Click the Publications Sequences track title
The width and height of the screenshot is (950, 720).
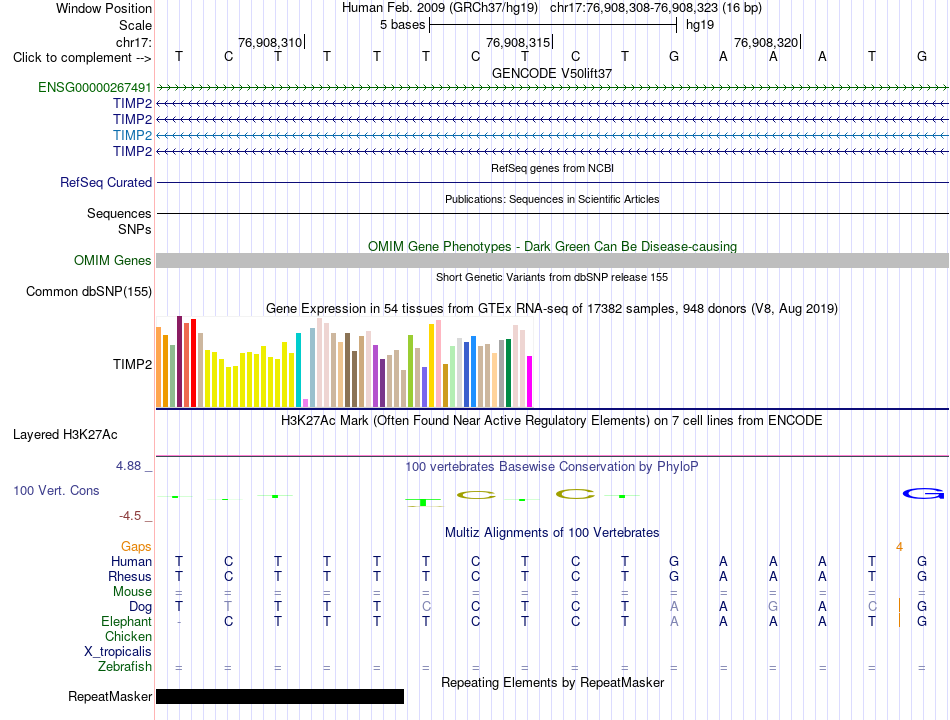click(552, 199)
